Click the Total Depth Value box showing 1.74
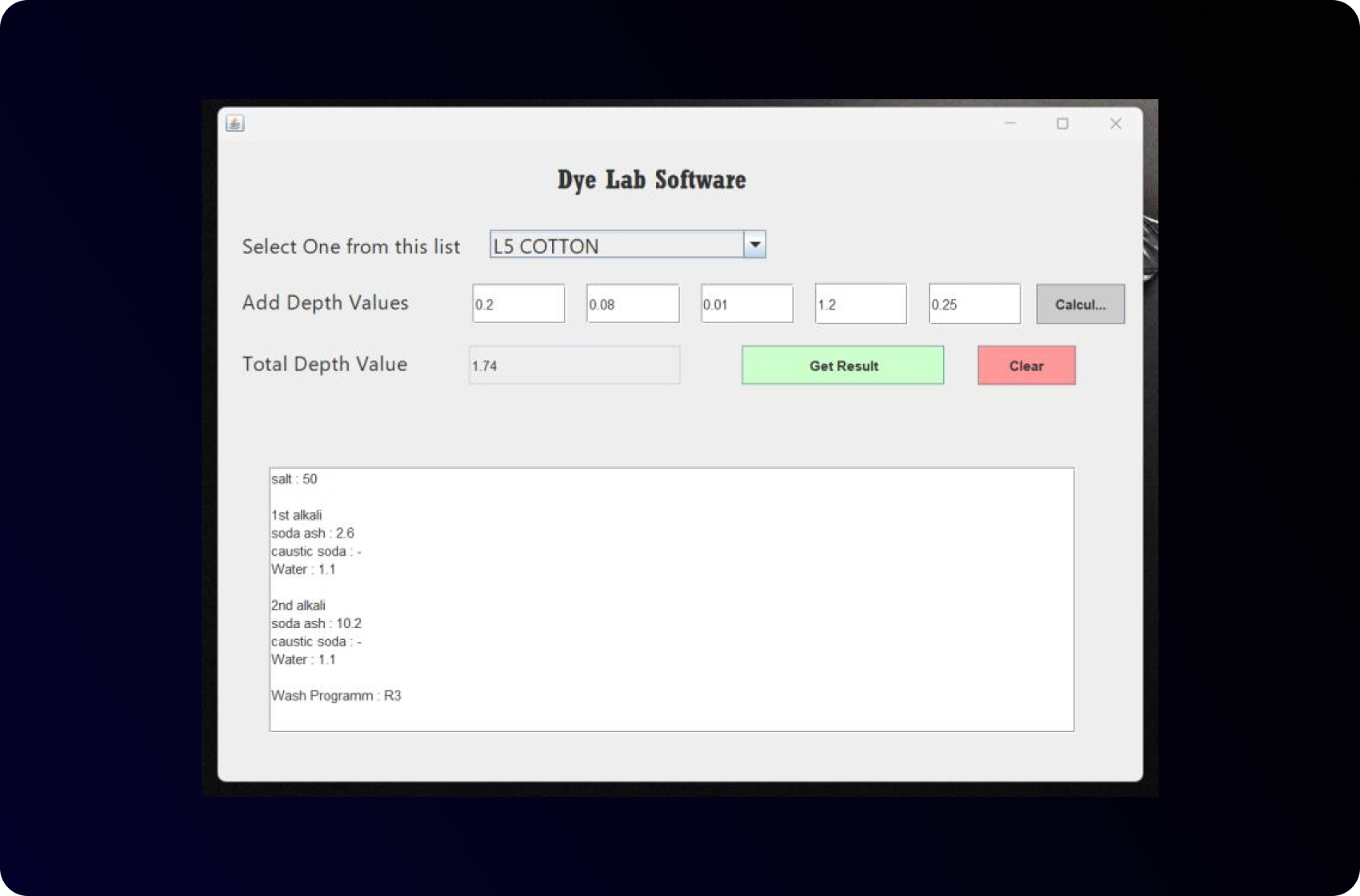Screen dimensions: 1360x896 (574, 365)
